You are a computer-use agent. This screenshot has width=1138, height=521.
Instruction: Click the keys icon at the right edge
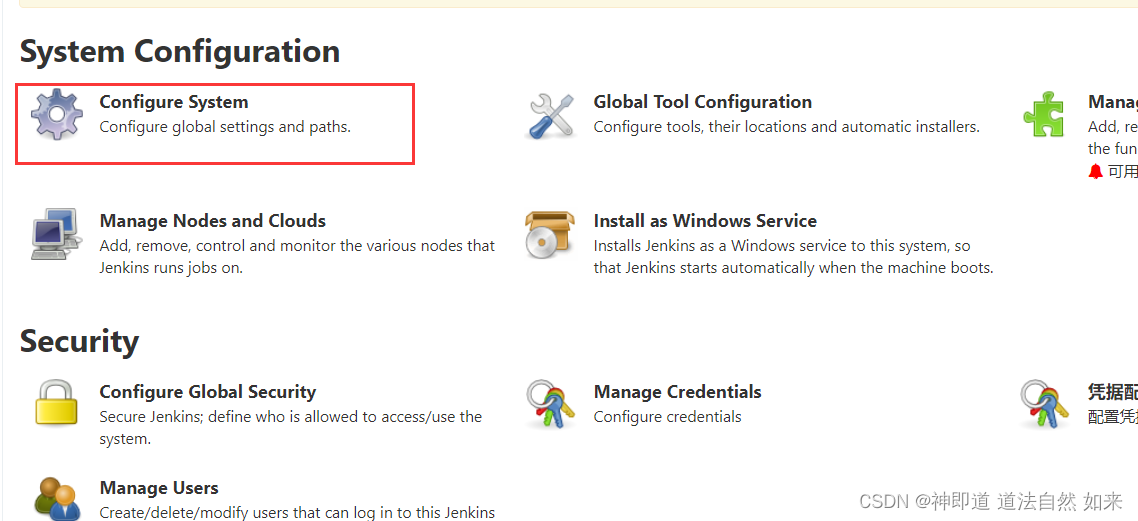[x=1044, y=405]
